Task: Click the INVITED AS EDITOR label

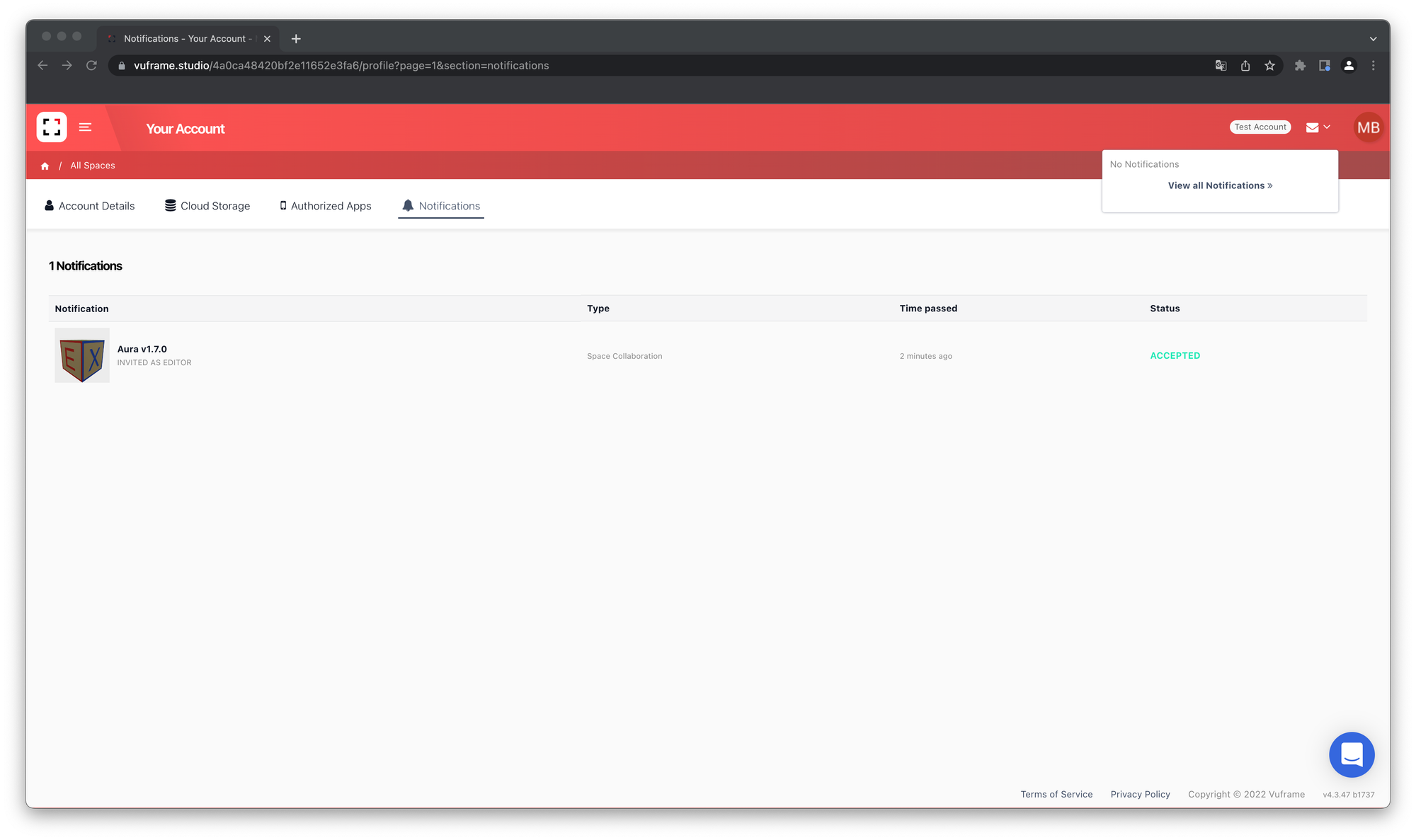Action: click(x=154, y=362)
